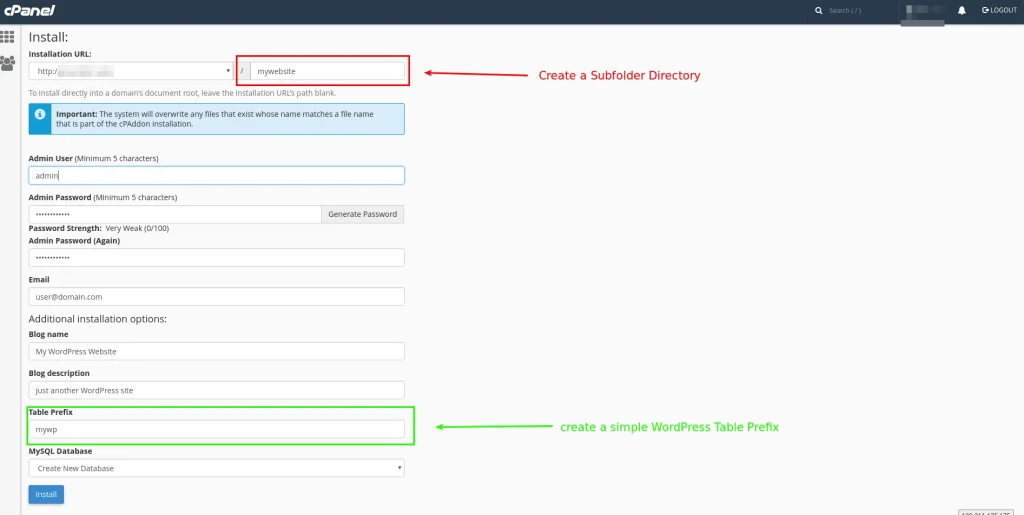1024x515 pixels.
Task: Open the MySQL Database dropdown
Action: [216, 468]
